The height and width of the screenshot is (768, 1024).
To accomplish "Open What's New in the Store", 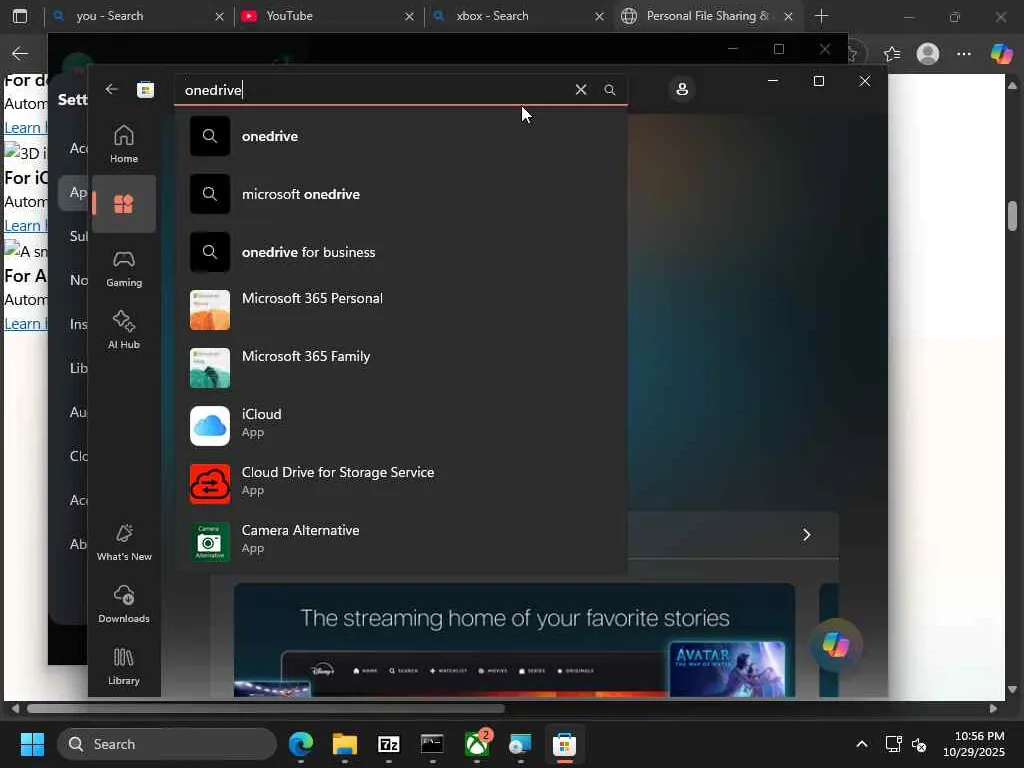I will 123,543.
